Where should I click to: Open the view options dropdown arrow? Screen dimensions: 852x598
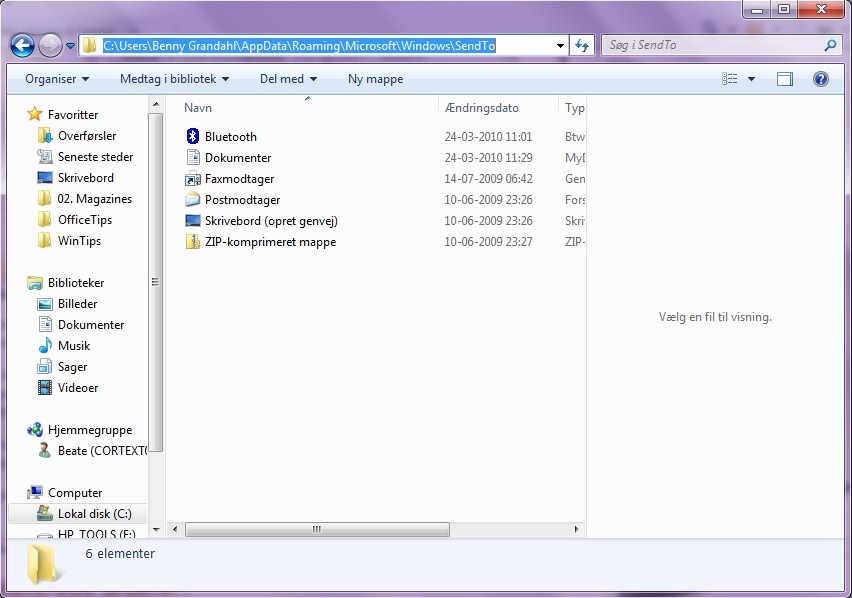coord(751,79)
